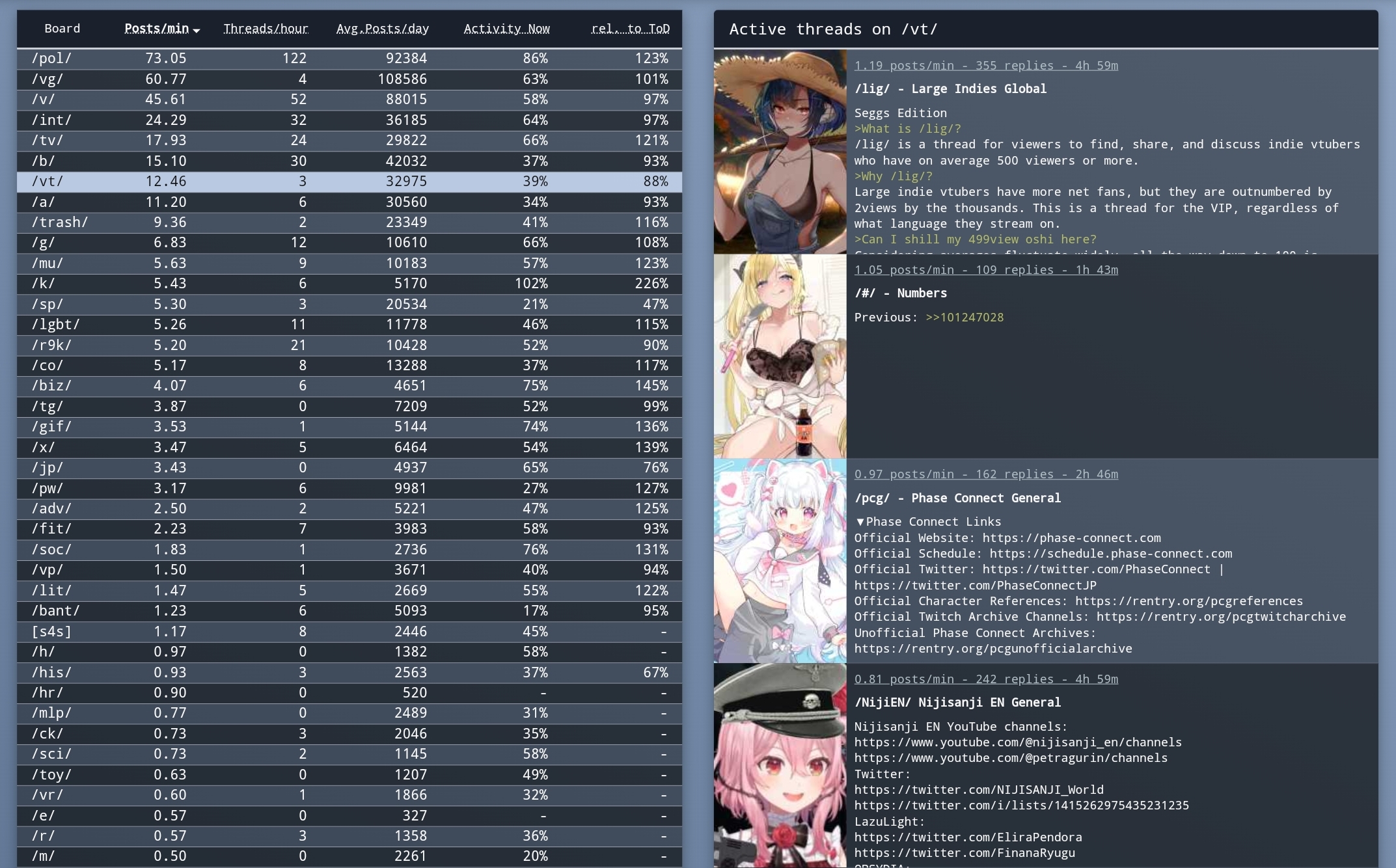Select the [s4s] board row
Viewport: 1396px width, 868px height.
pos(349,632)
